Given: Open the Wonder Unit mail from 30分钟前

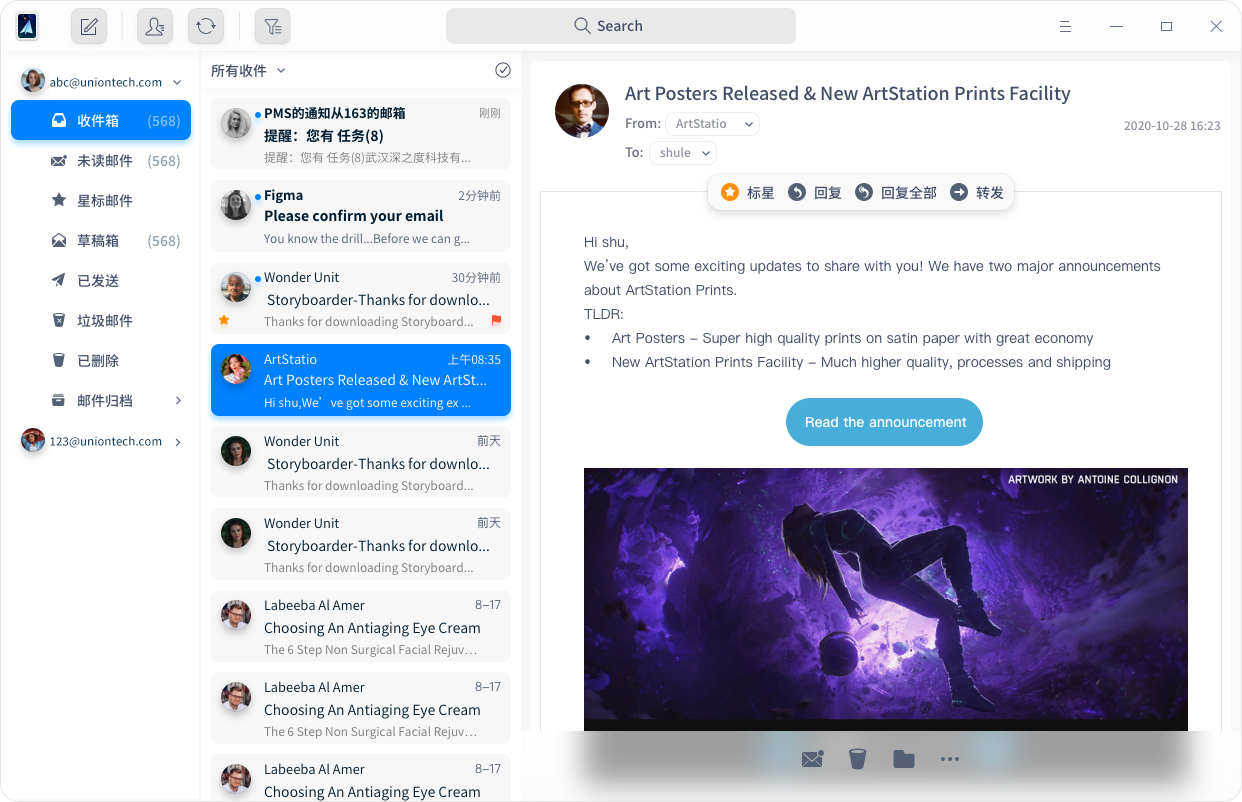Looking at the screenshot, I should [x=361, y=298].
